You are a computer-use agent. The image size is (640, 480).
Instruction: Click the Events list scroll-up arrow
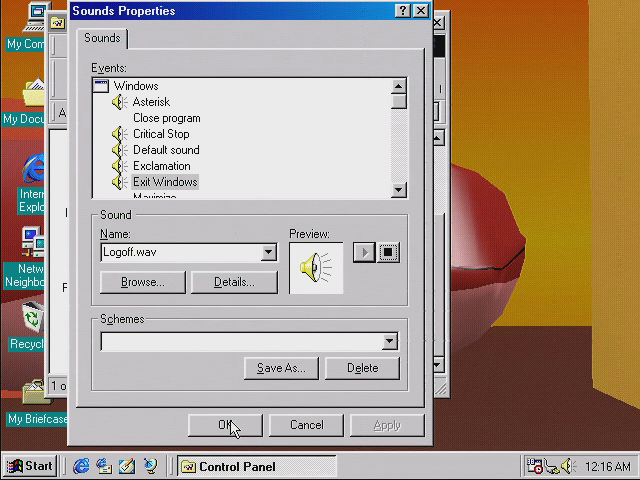click(398, 86)
